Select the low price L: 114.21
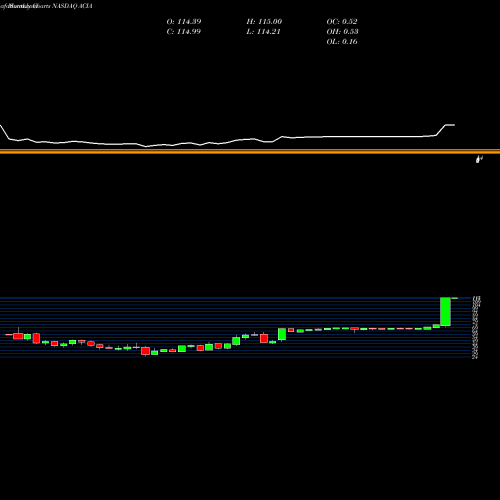The width and height of the screenshot is (500, 500). pos(263,32)
